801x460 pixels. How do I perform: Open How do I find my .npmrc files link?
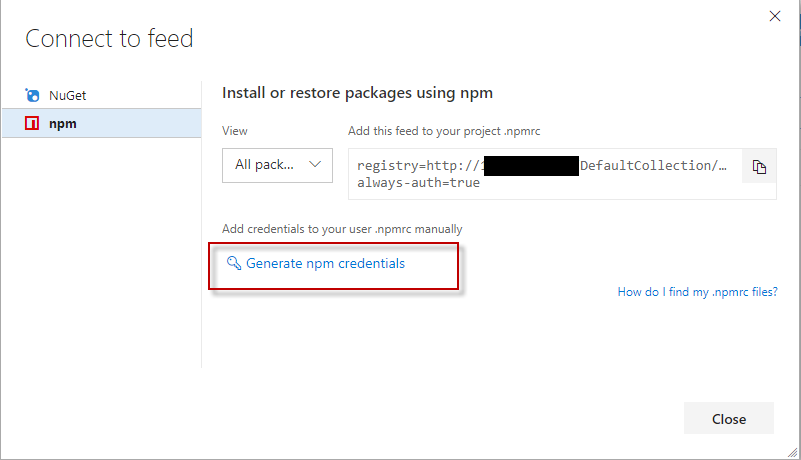697,292
